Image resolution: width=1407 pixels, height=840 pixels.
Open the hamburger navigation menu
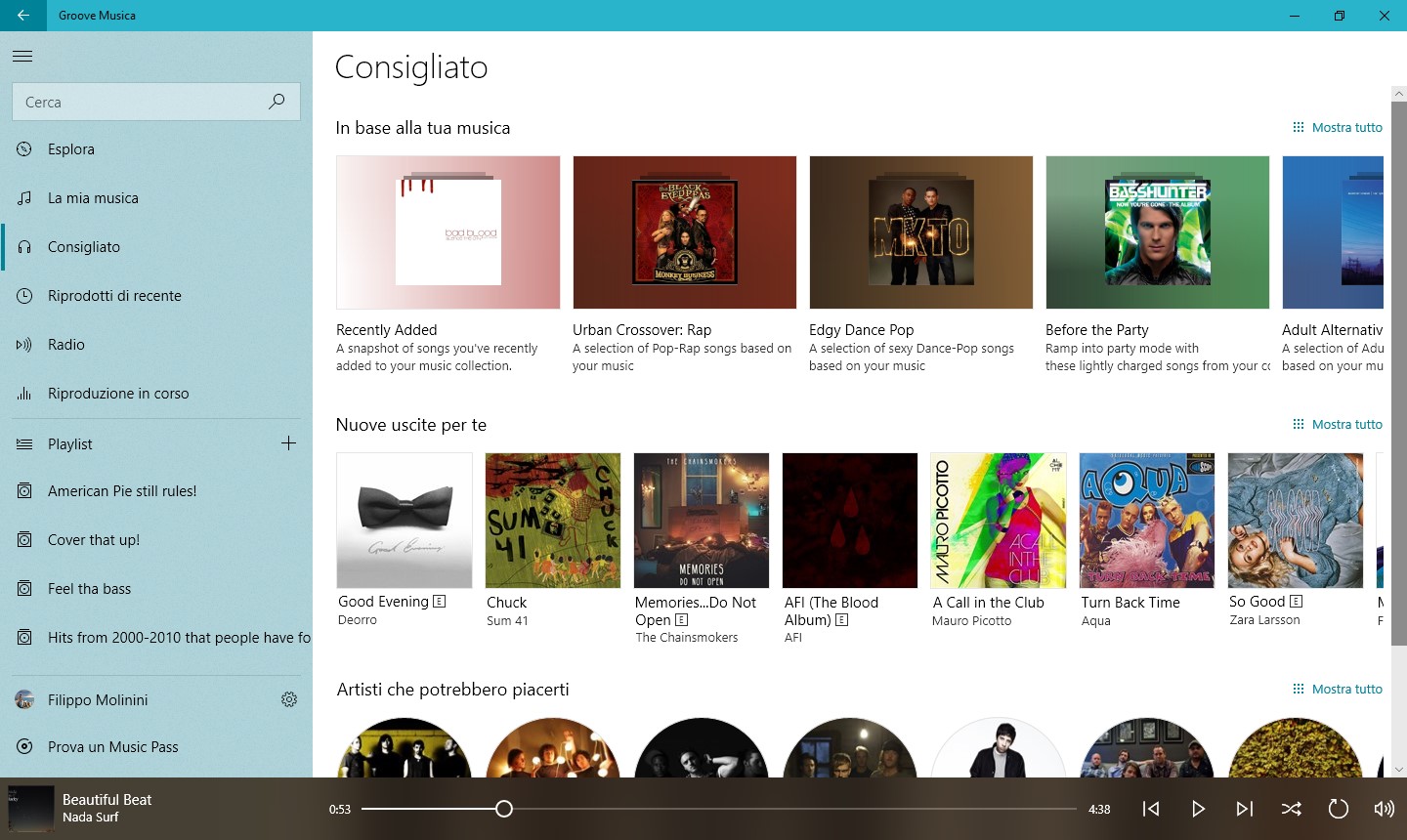(22, 57)
